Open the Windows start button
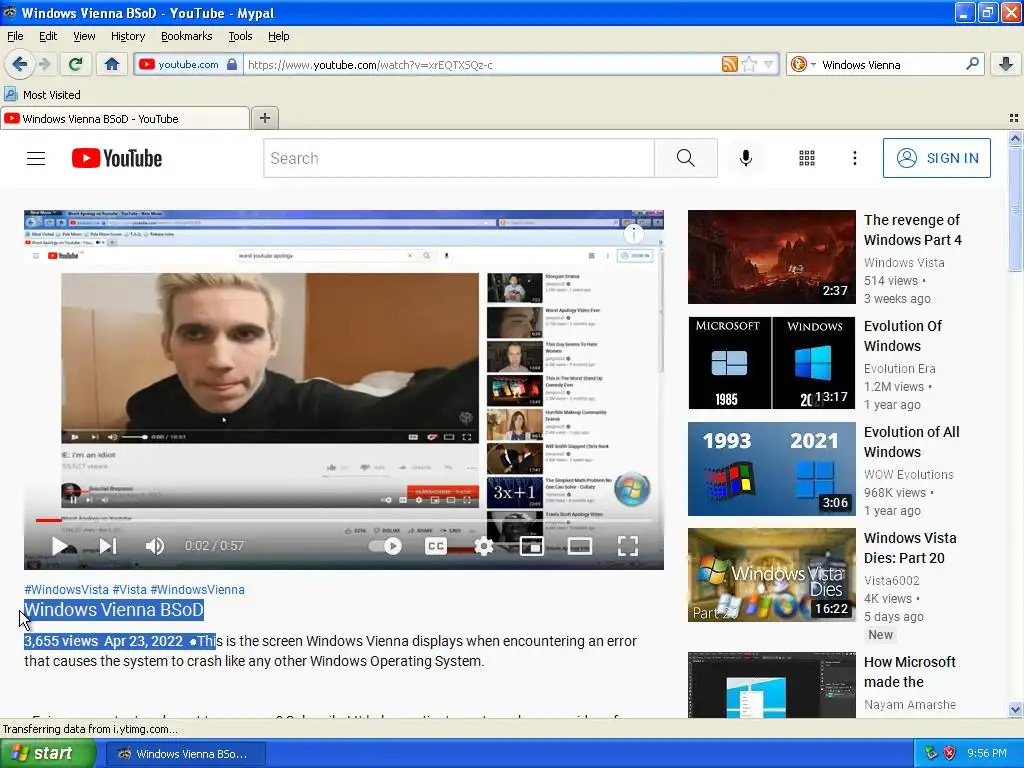This screenshot has width=1024, height=768. (47, 754)
